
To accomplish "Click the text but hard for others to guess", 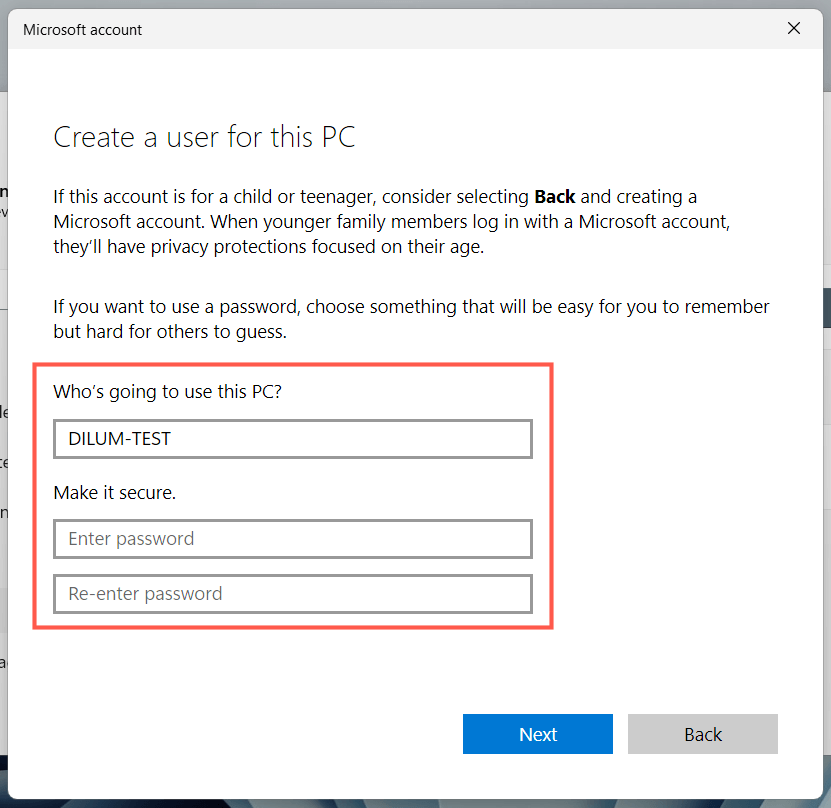I will 170,332.
